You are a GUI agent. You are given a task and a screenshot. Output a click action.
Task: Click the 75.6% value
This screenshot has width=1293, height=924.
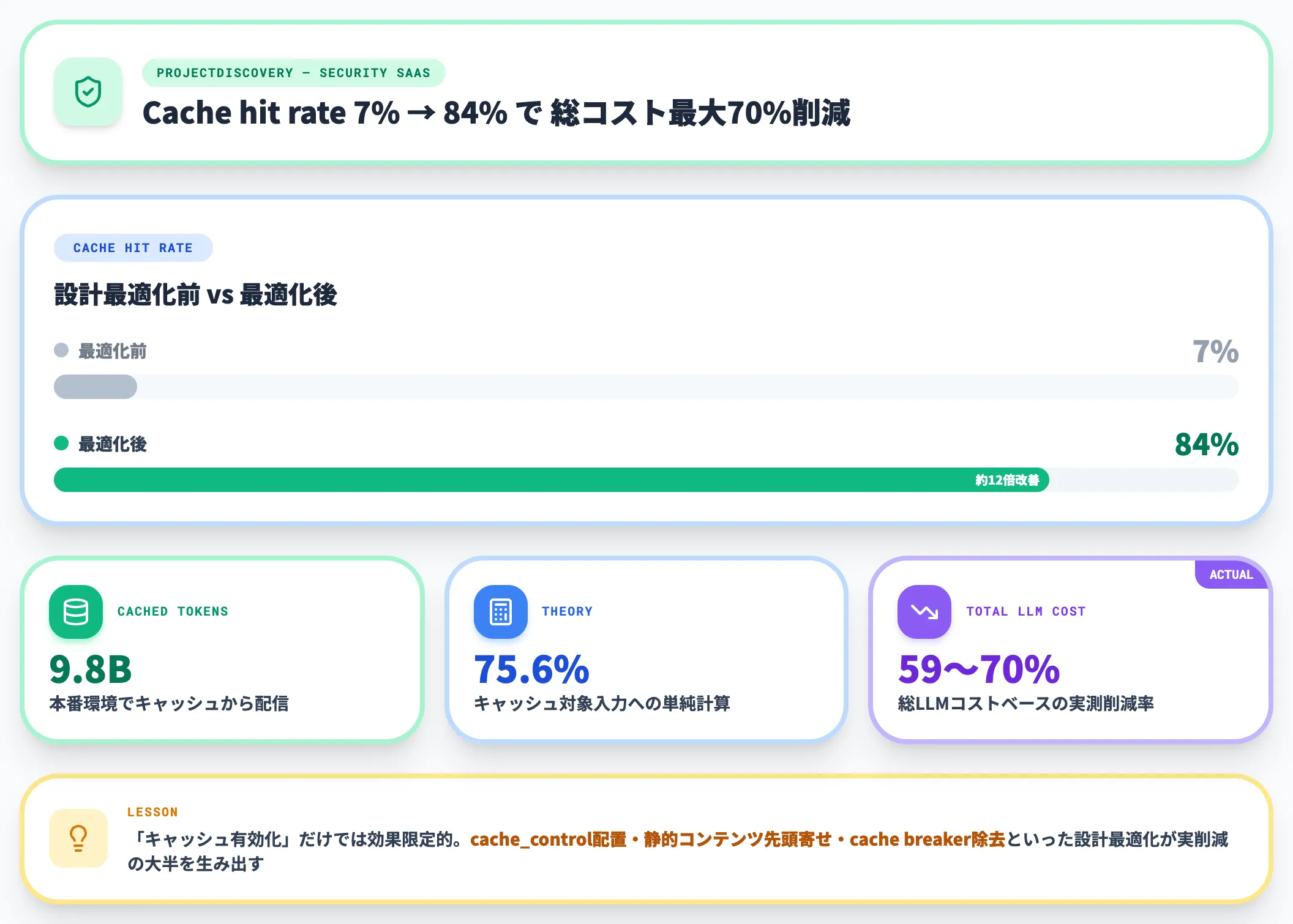tap(531, 669)
